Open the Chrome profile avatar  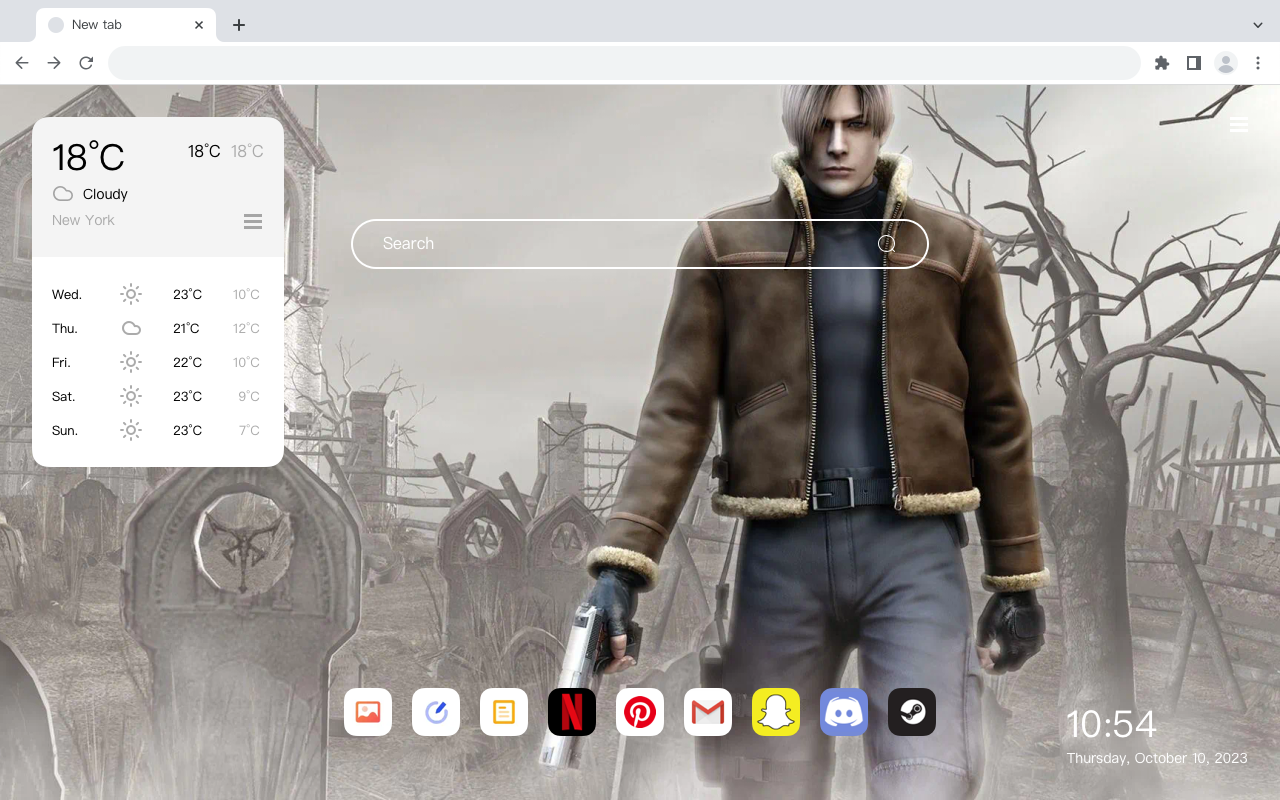pyautogui.click(x=1226, y=63)
